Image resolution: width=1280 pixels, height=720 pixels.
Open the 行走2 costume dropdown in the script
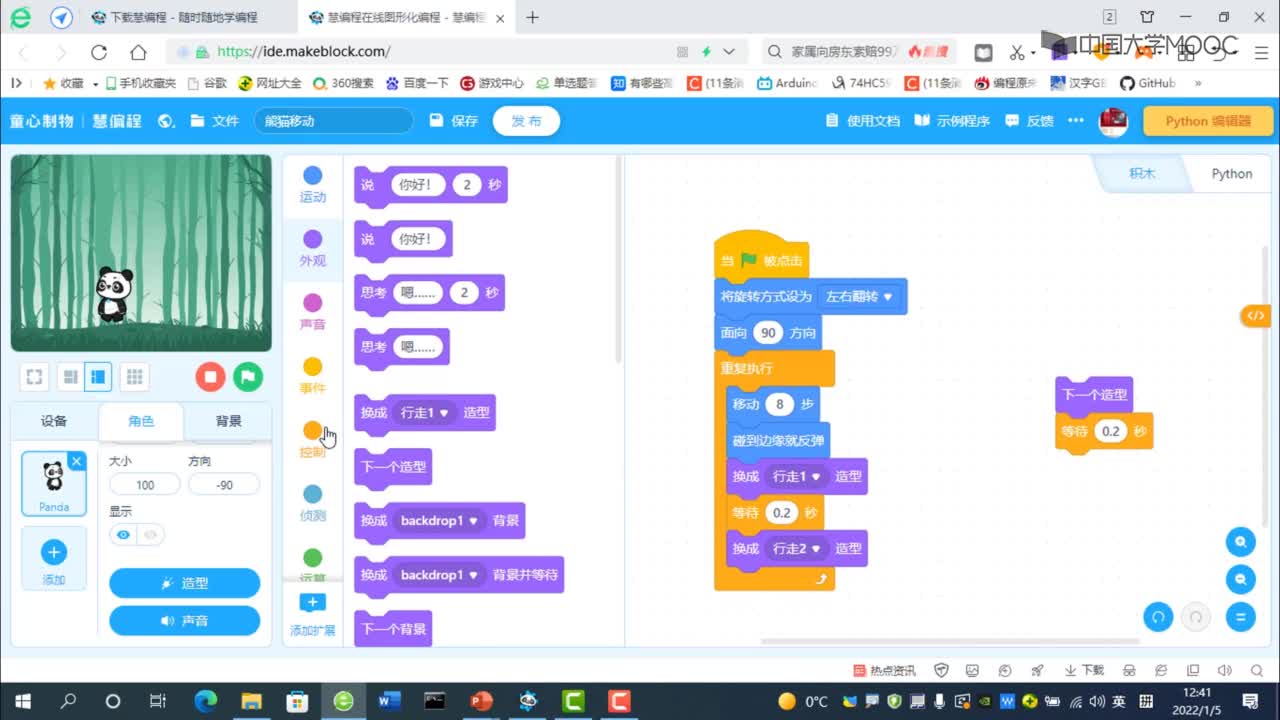point(796,549)
